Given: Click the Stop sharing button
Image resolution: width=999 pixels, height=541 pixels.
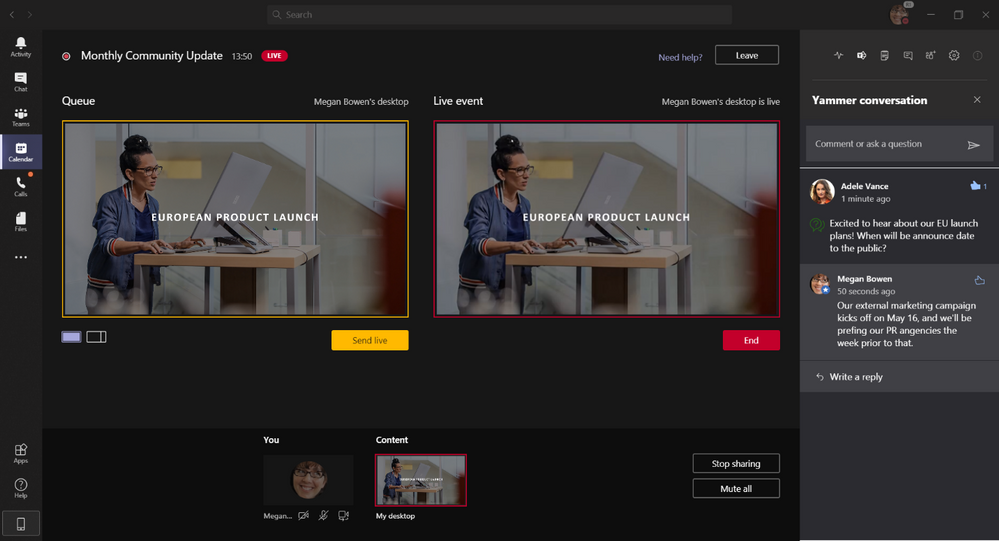Looking at the screenshot, I should [736, 463].
